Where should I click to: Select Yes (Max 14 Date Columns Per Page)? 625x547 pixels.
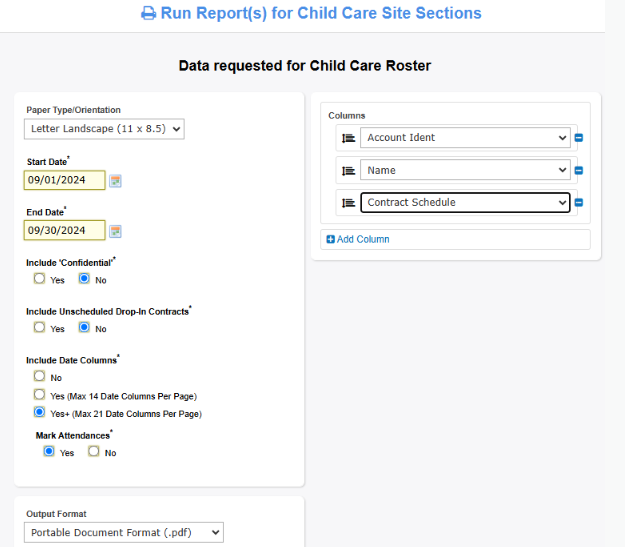click(x=39, y=395)
